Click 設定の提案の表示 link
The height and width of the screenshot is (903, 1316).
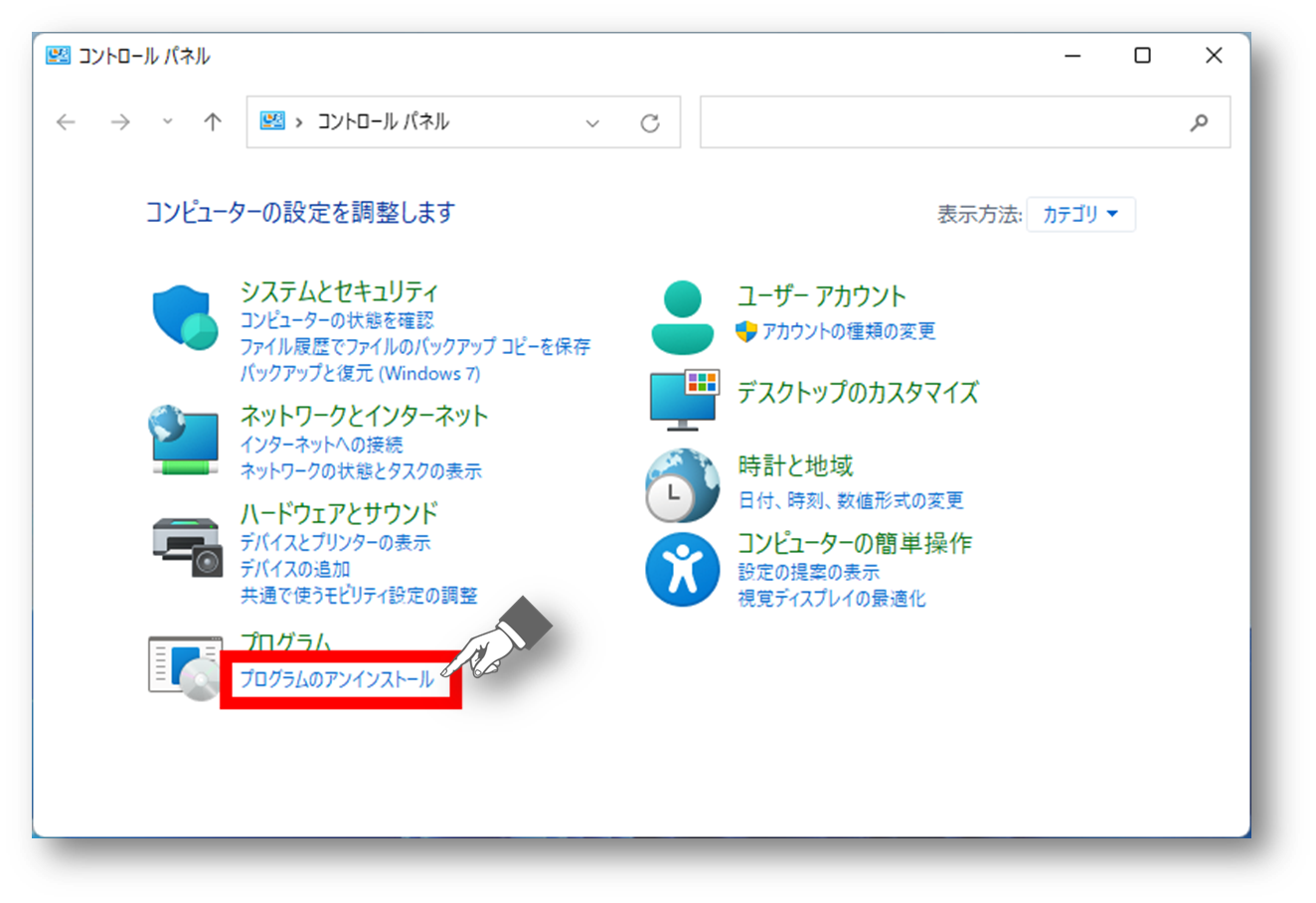click(x=808, y=572)
